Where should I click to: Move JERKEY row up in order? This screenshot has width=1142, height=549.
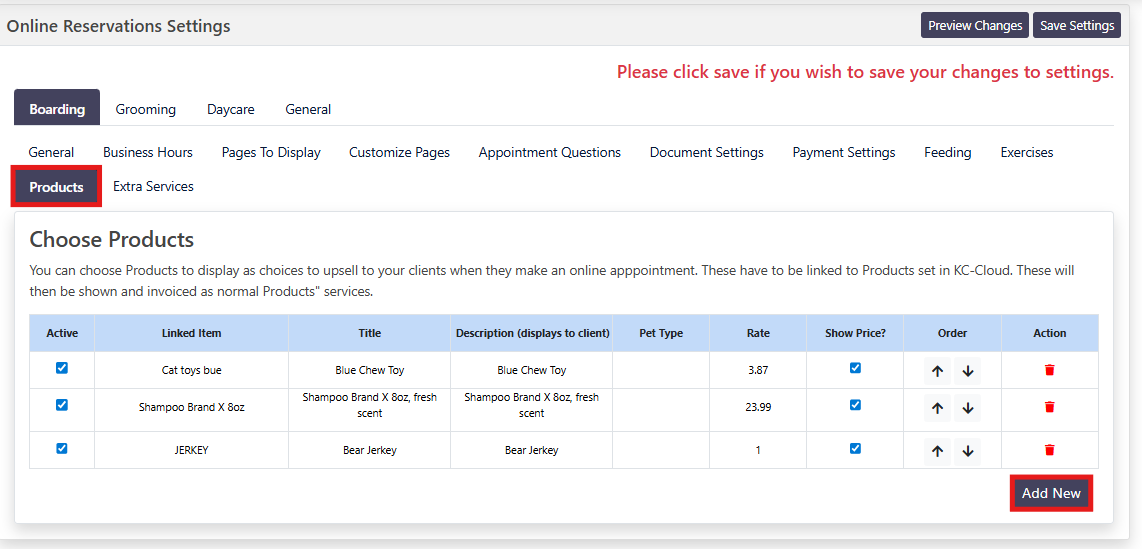tap(937, 451)
